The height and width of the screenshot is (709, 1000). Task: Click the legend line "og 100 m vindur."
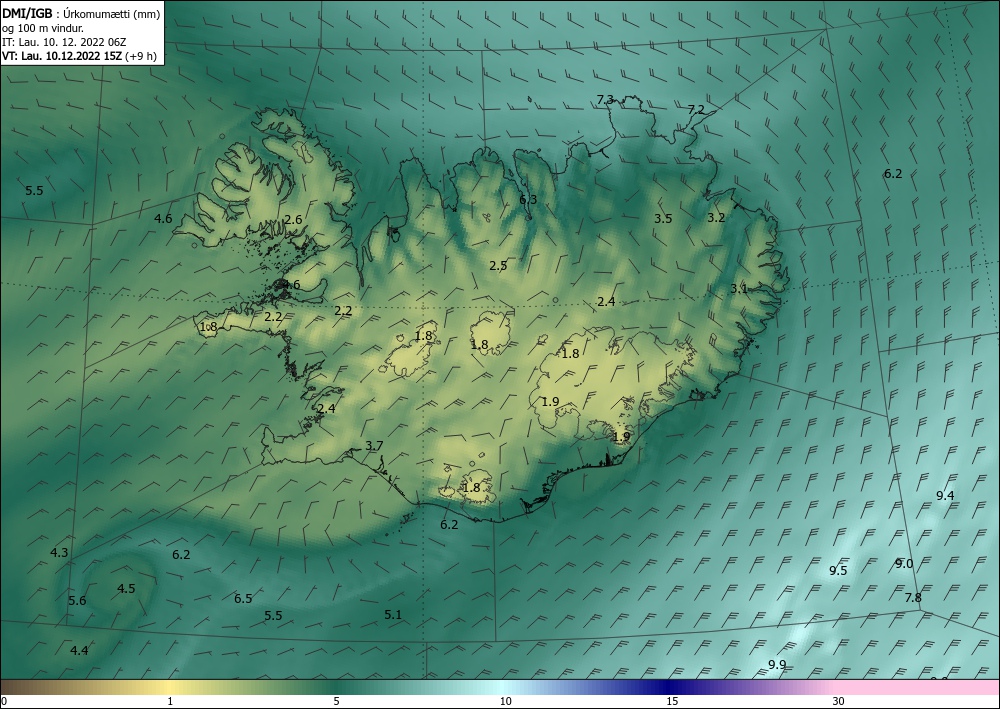tap(43, 28)
